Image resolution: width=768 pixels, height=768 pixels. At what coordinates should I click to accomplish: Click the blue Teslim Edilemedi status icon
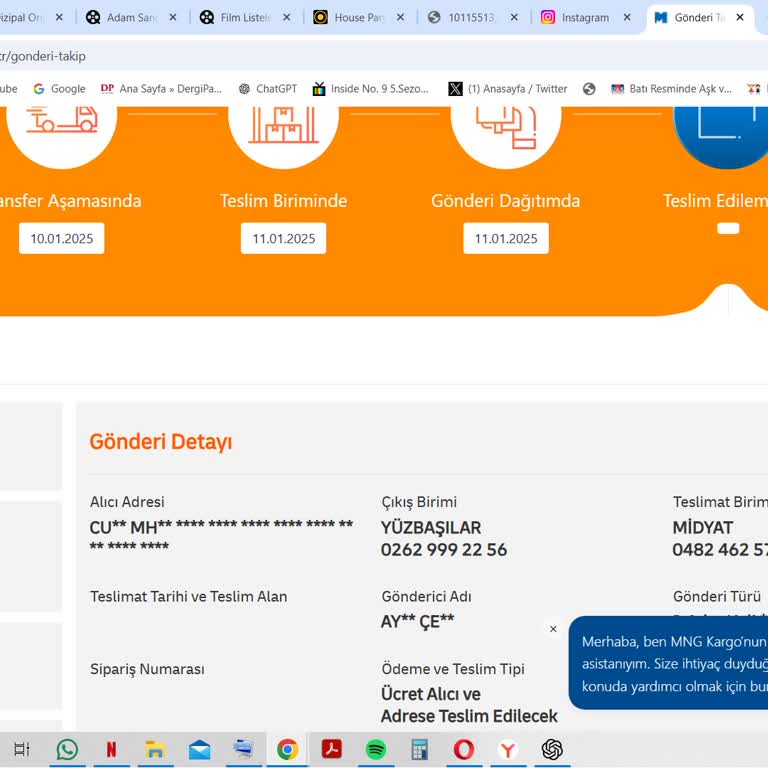pyautogui.click(x=721, y=132)
